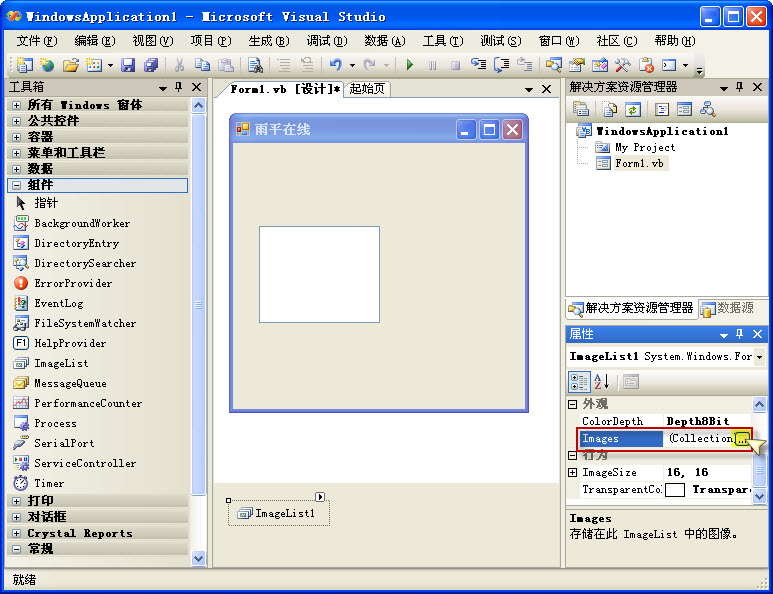Click the Open File folder icon
Screen dimensions: 773x594
(x=70, y=65)
